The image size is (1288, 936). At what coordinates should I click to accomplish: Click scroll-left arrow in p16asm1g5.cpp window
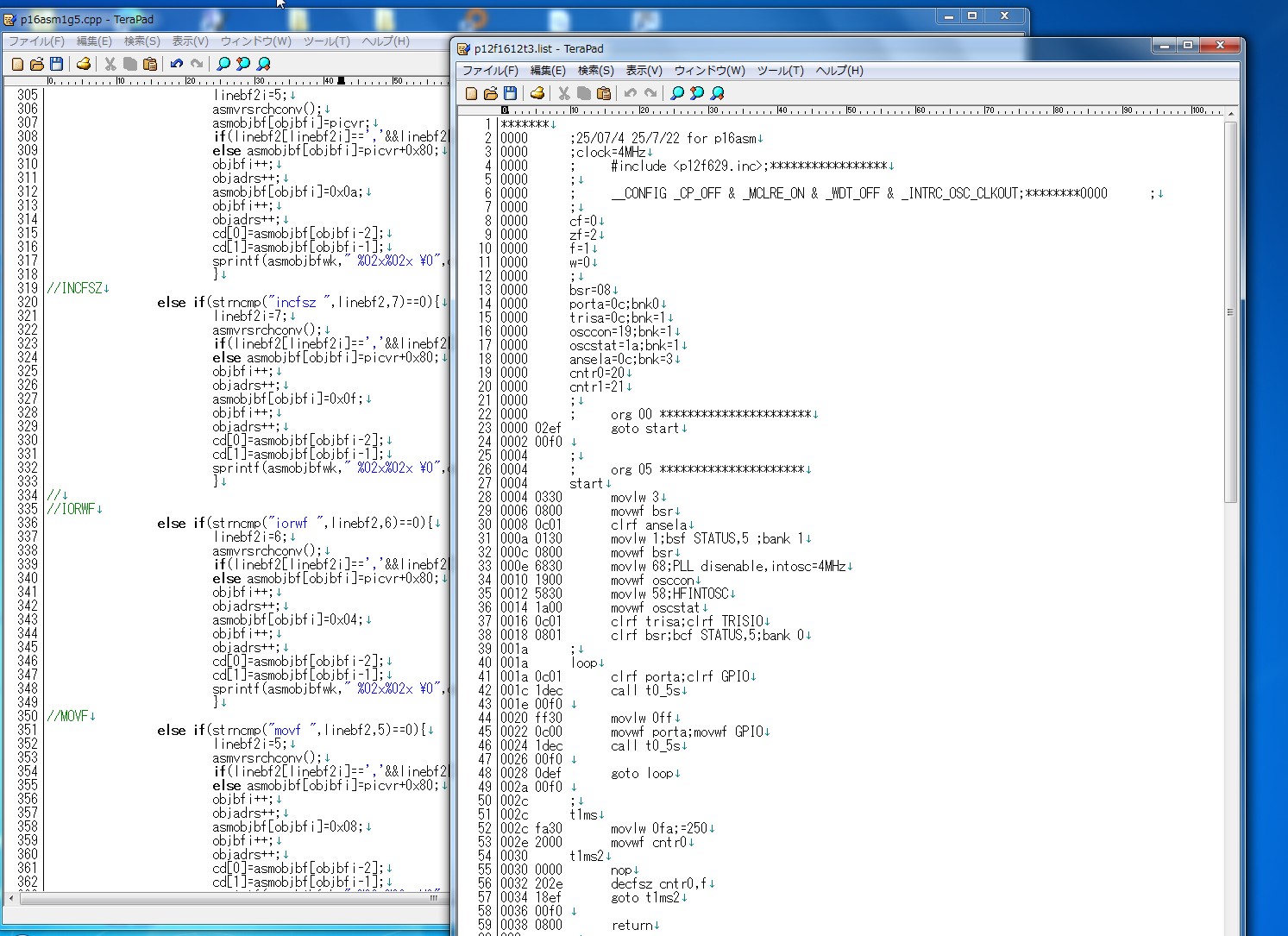tap(10, 898)
